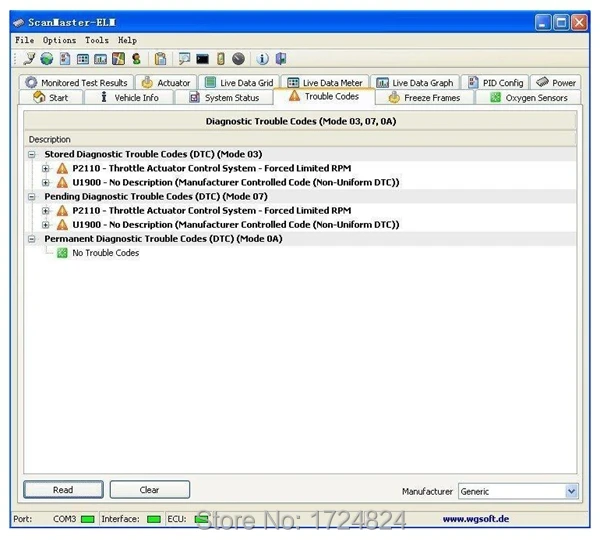
Task: Expand the pending U1900 trouble code
Action: pyautogui.click(x=46, y=225)
